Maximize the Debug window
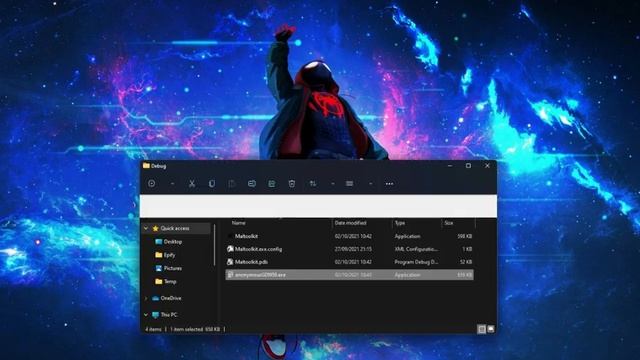Image resolution: width=640 pixels, height=360 pixels. [468, 166]
